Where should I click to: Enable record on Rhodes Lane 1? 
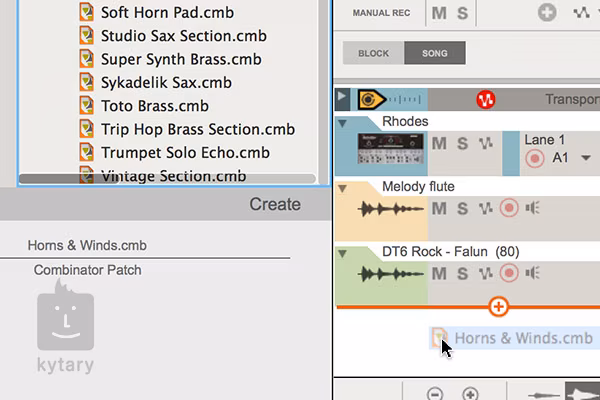pyautogui.click(x=534, y=158)
